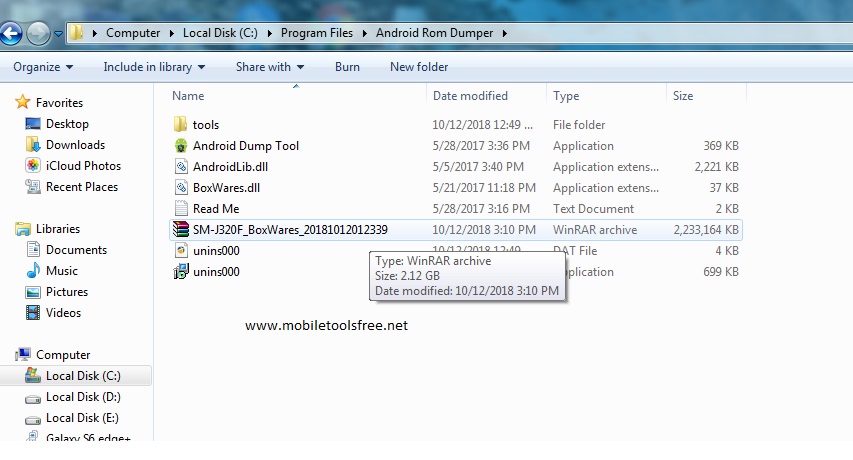Click the Burn toolbar button

coord(347,67)
